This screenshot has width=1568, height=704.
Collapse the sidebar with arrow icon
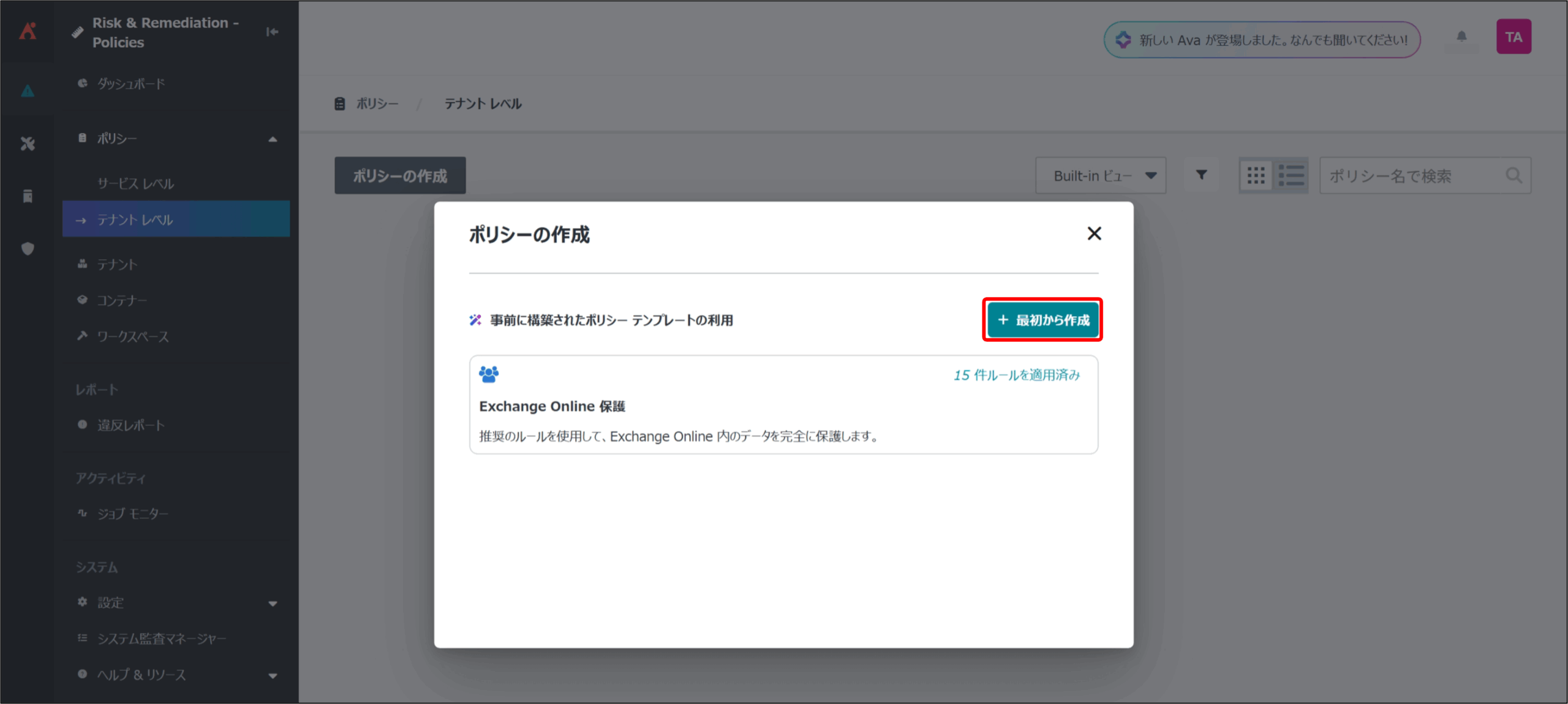[x=273, y=32]
